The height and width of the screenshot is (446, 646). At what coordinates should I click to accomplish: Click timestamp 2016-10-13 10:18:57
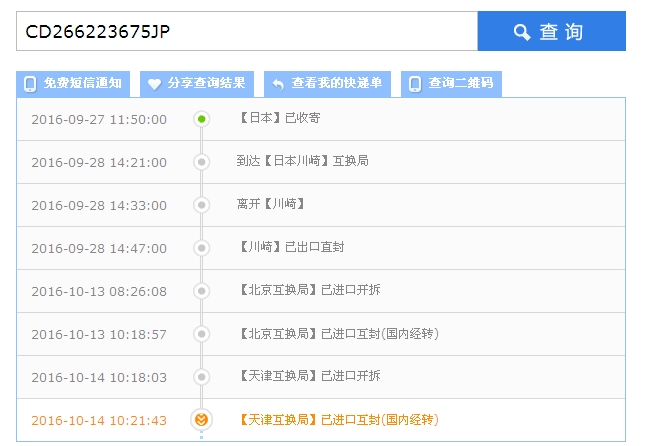pyautogui.click(x=99, y=334)
